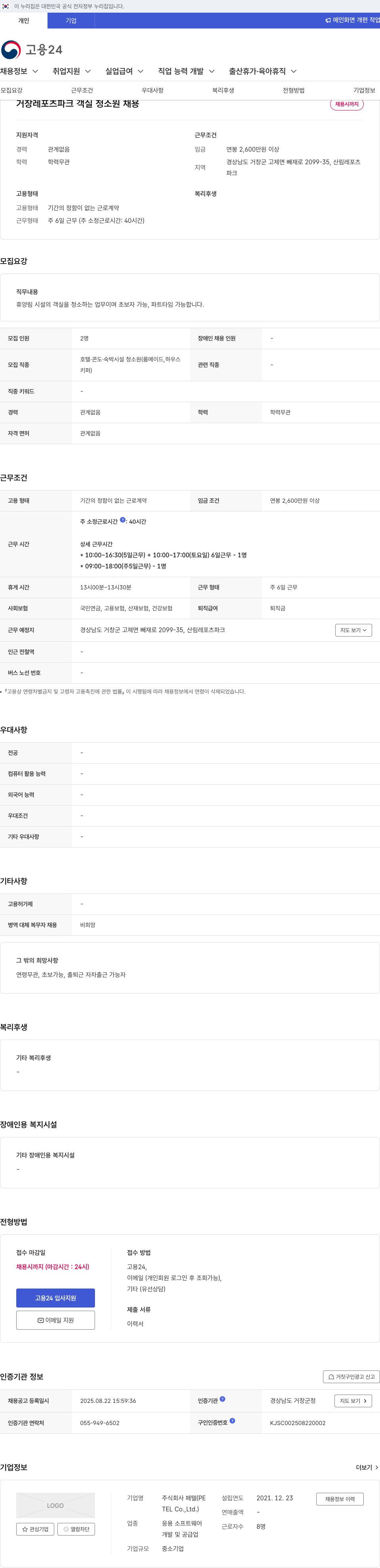
Task: Click 병역 대체 복무자 채용 value 비희망
Action: point(88,925)
